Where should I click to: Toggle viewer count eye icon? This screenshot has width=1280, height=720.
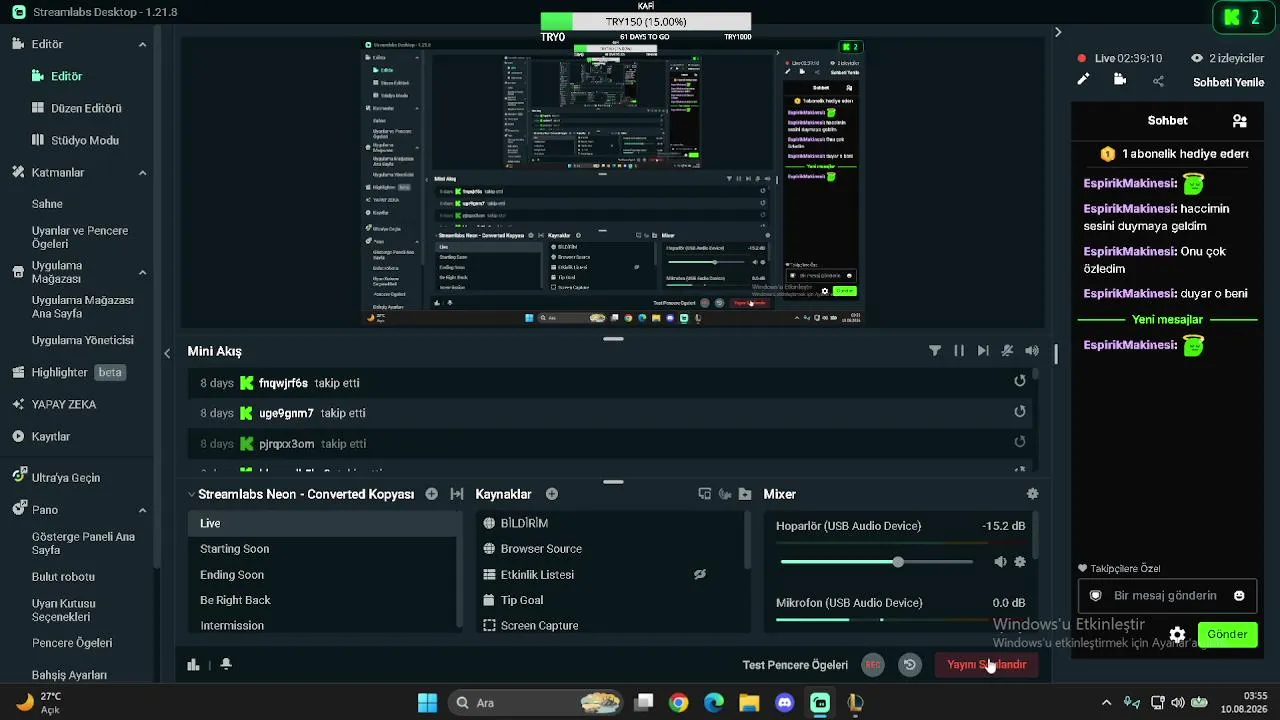[x=1196, y=58]
